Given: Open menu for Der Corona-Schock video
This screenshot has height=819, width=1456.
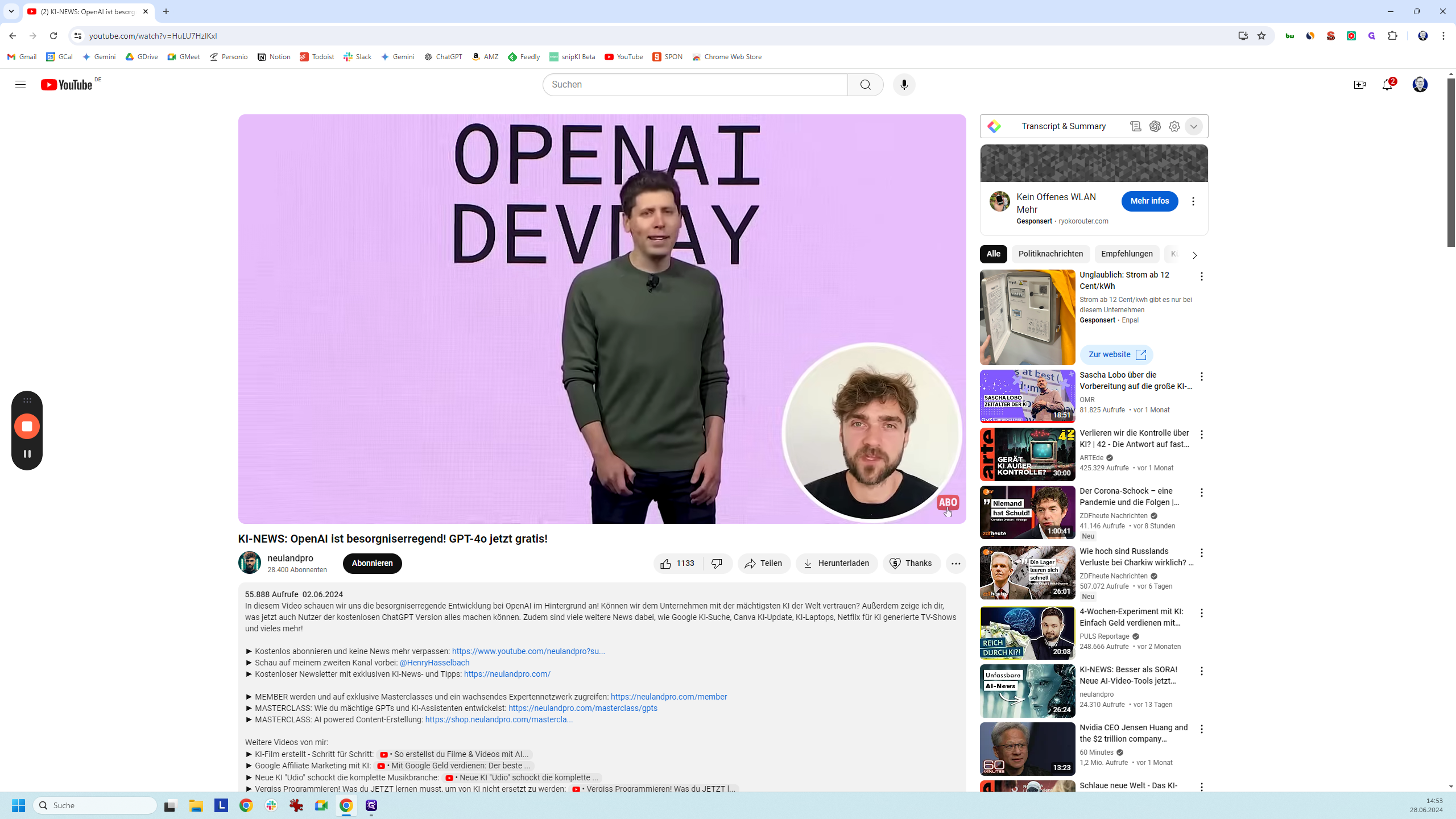Looking at the screenshot, I should (x=1201, y=493).
